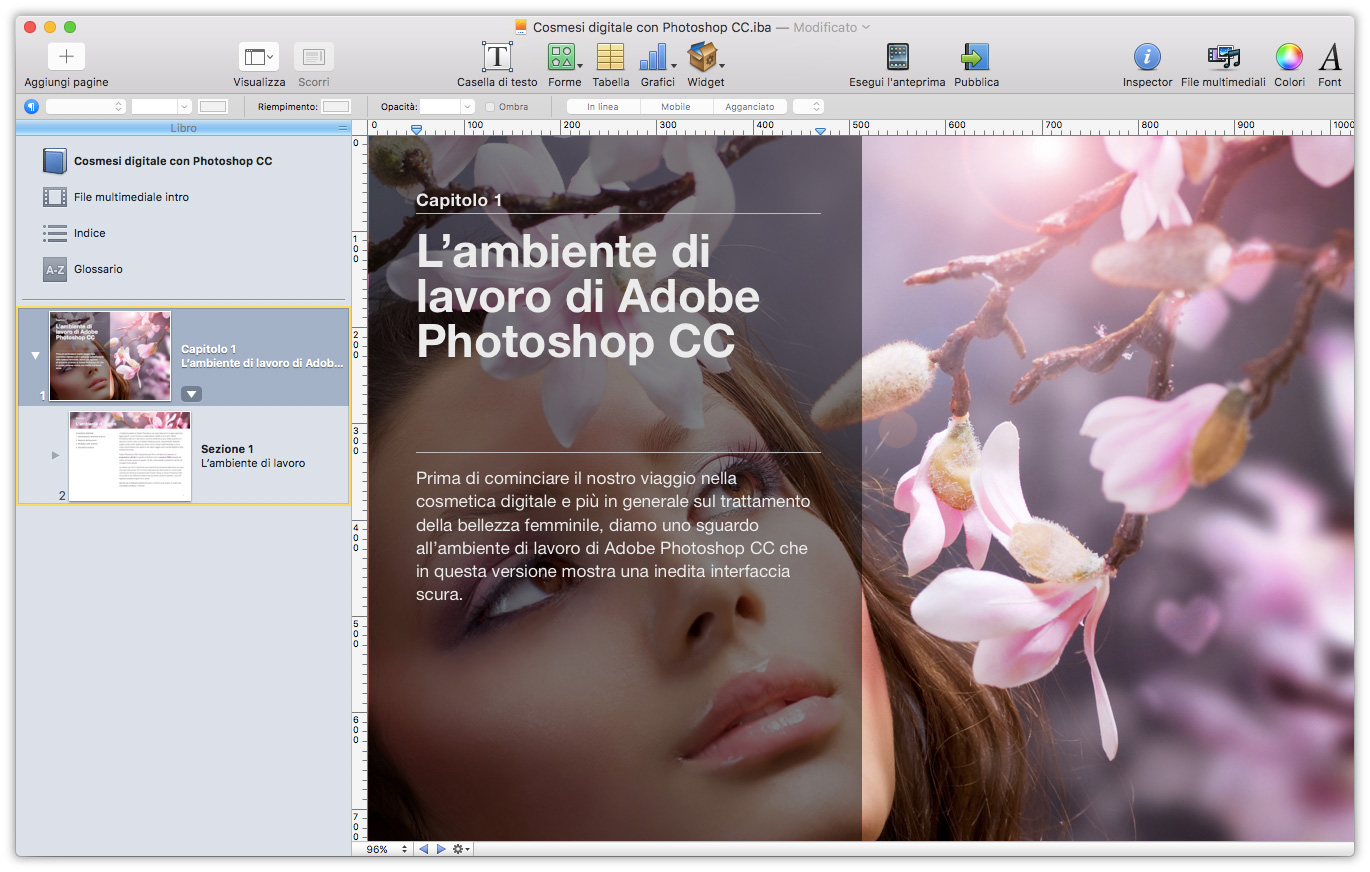This screenshot has height=872, width=1370.
Task: Insert a Casella di testo
Action: tap(497, 57)
